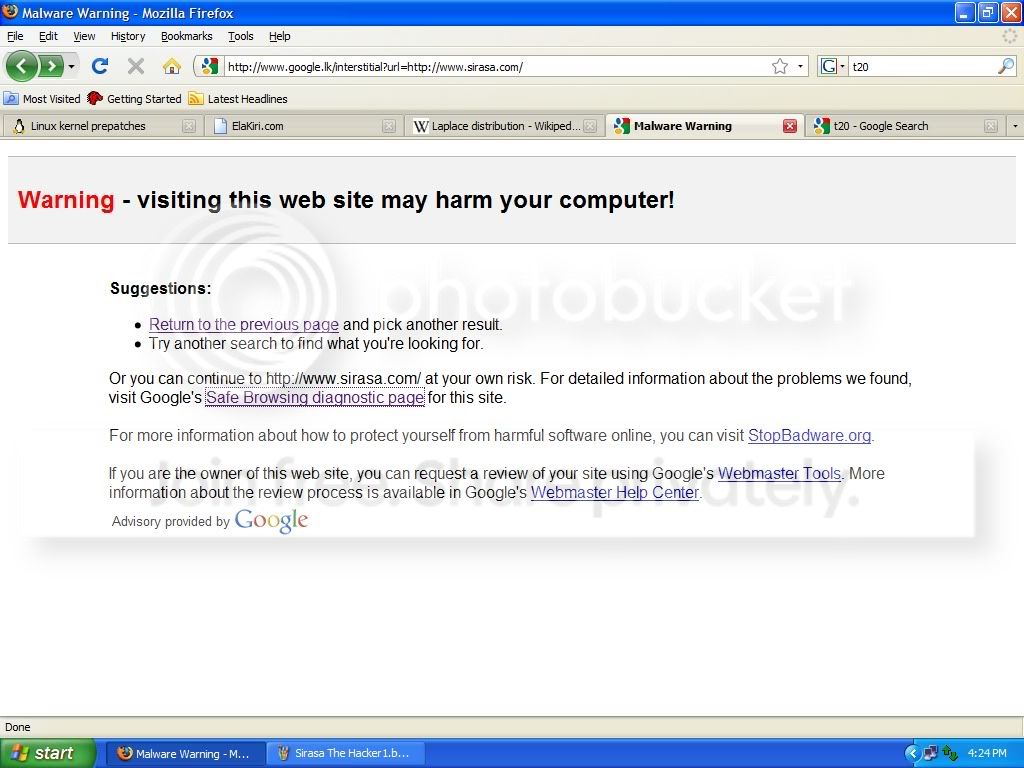
Task: Open the File menu
Action: tap(15, 36)
